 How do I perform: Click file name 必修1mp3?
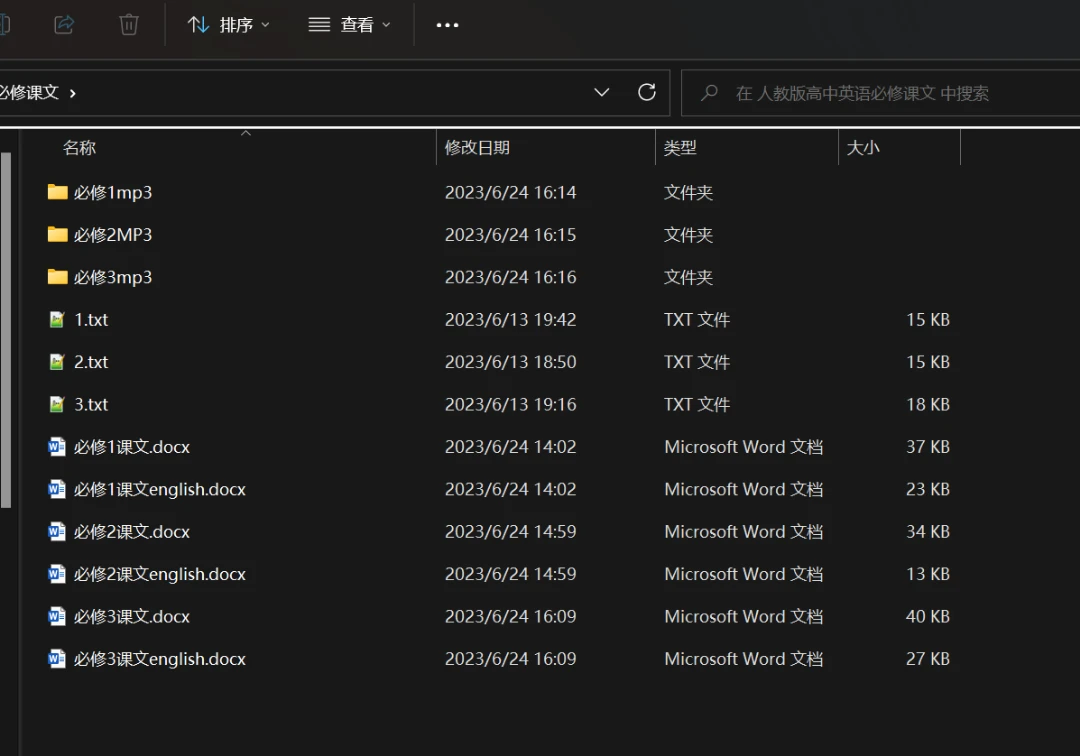pyautogui.click(x=113, y=193)
